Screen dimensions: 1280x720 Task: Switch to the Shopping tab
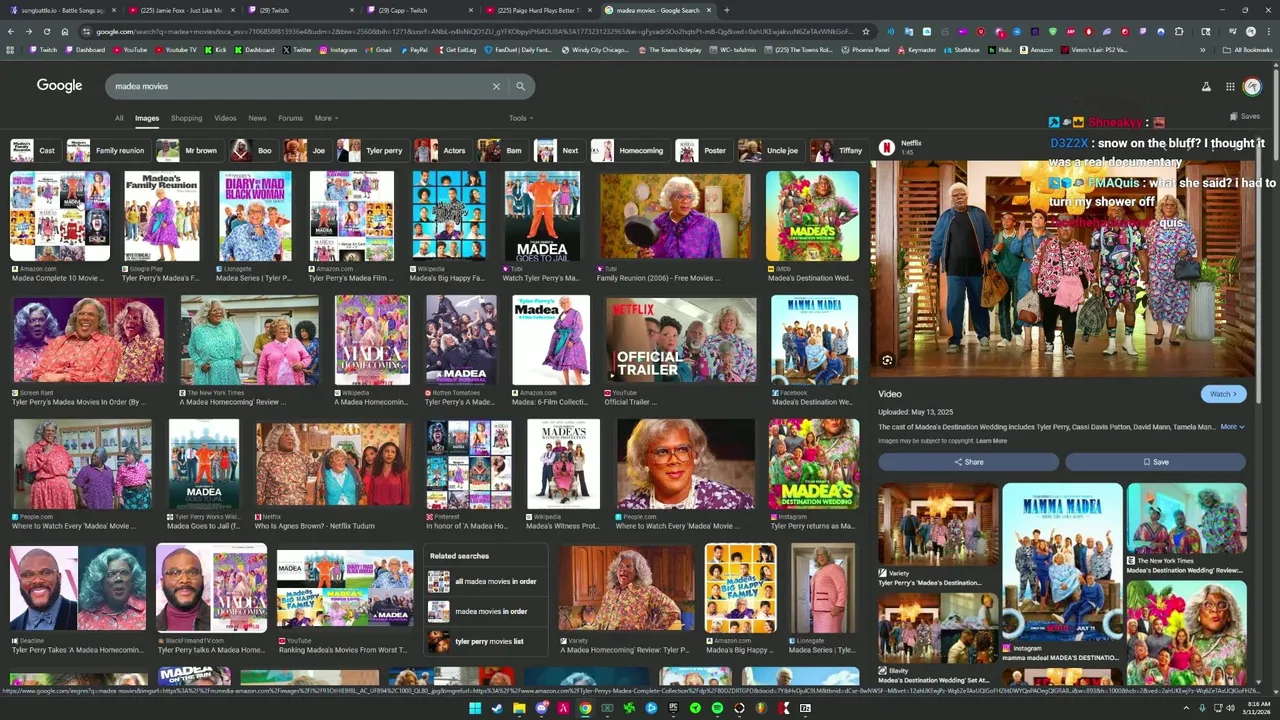point(186,118)
